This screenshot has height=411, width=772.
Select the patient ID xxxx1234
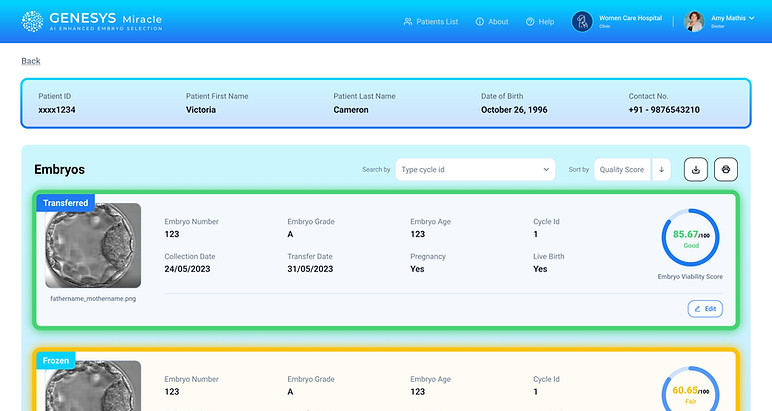click(x=57, y=110)
